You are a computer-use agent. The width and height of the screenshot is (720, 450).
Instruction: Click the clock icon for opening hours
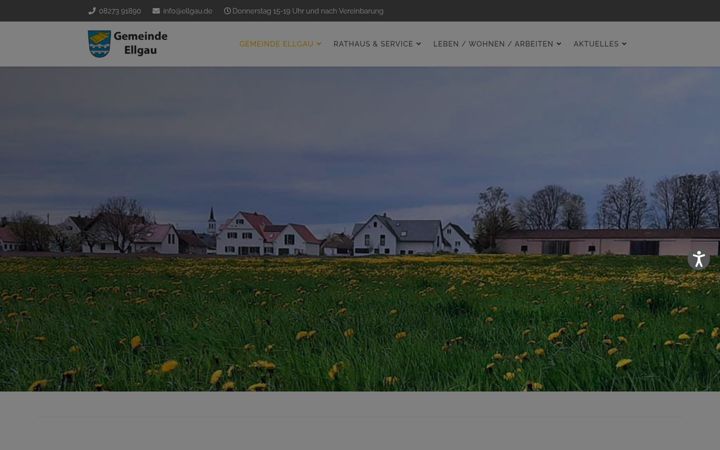[227, 11]
